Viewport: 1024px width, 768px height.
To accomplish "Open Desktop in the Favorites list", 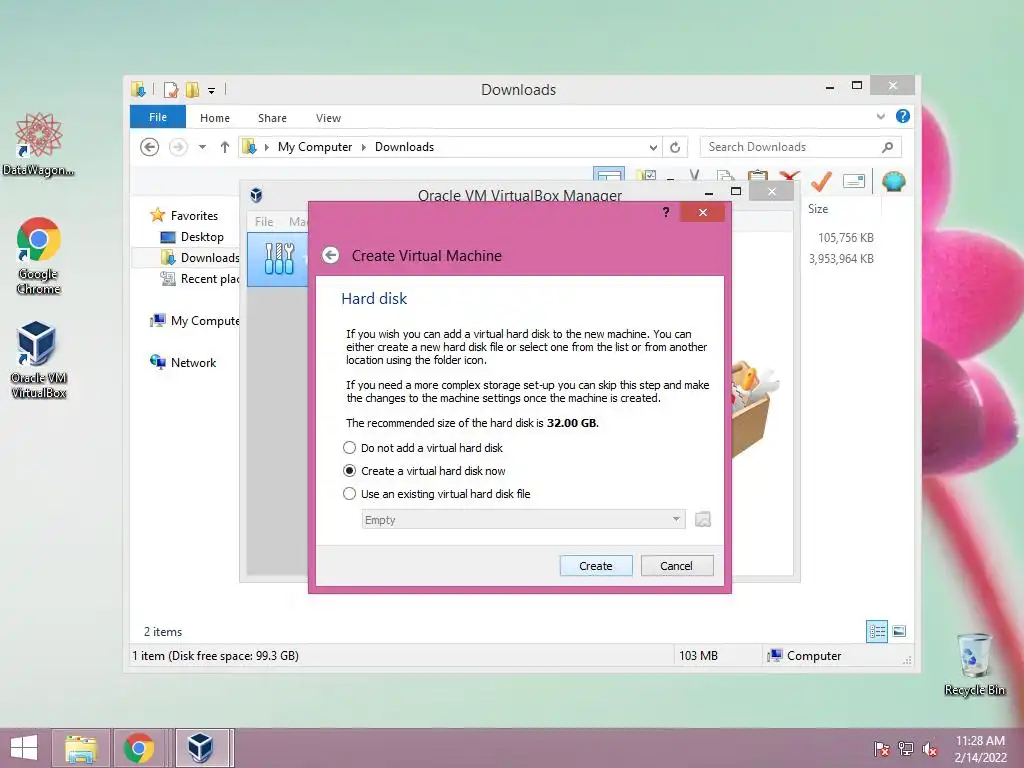I will 202,236.
